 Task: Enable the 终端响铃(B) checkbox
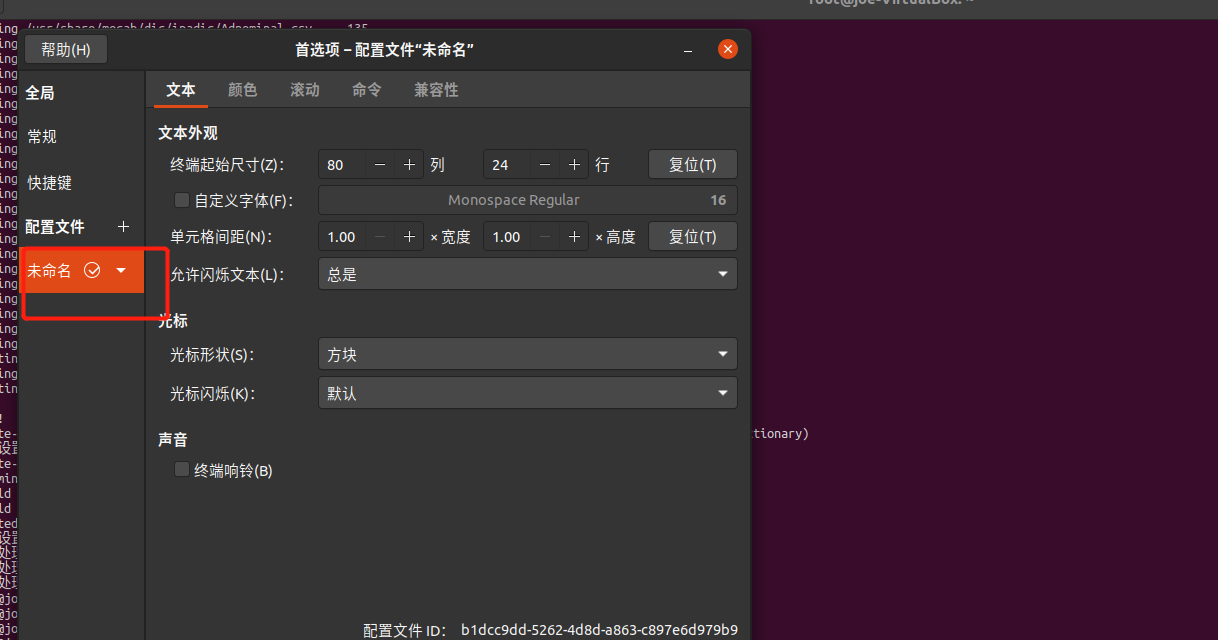point(182,469)
